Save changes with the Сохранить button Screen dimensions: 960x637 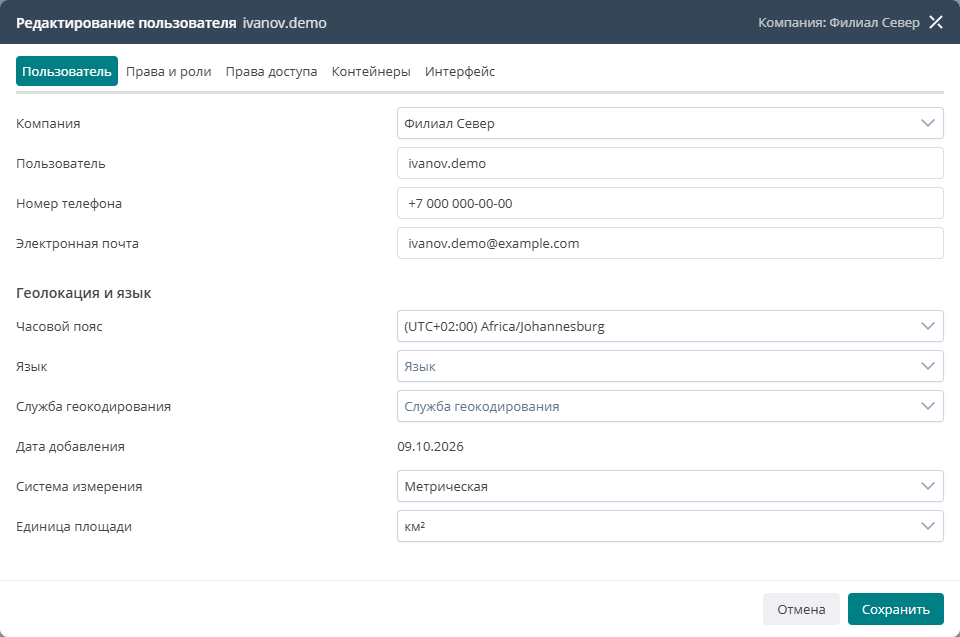point(896,609)
